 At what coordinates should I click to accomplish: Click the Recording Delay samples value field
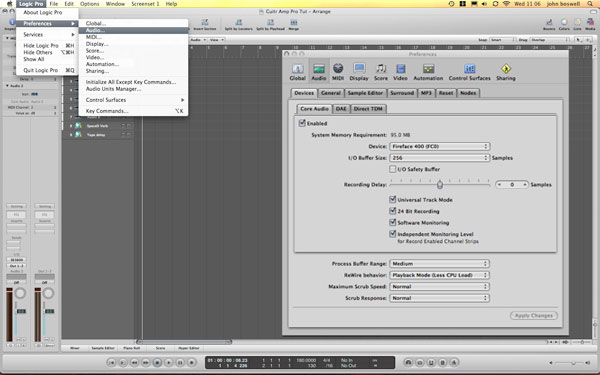coord(512,185)
